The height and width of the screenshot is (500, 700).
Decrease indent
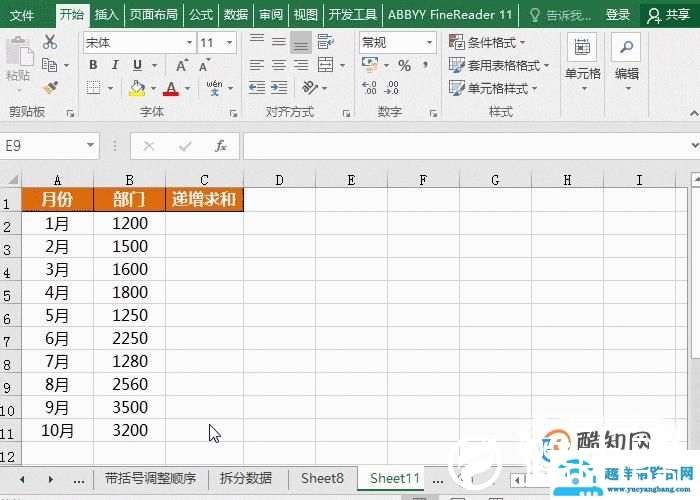click(257, 88)
